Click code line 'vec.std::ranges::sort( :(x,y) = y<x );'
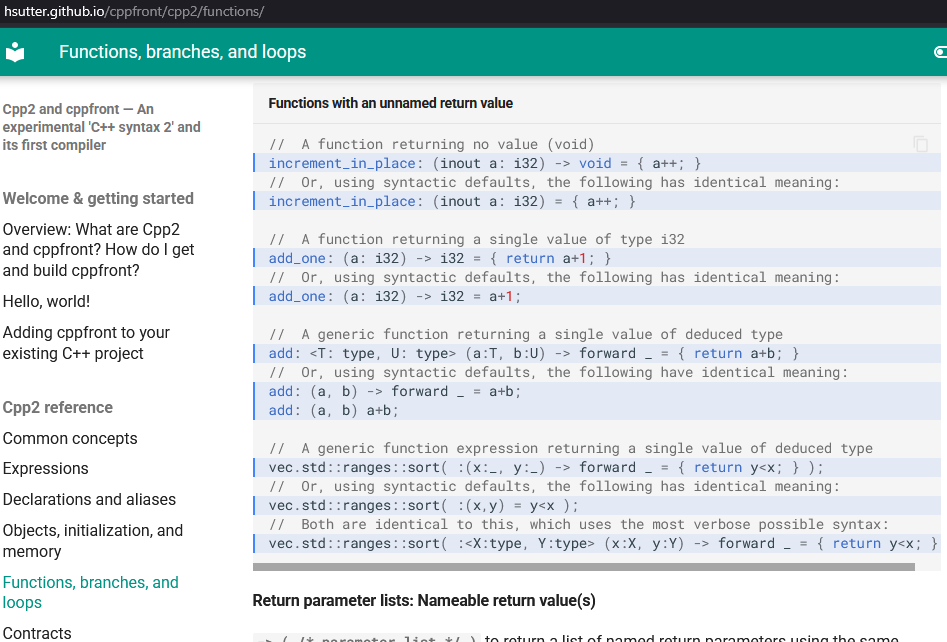Image resolution: width=947 pixels, height=642 pixels. coord(423,506)
